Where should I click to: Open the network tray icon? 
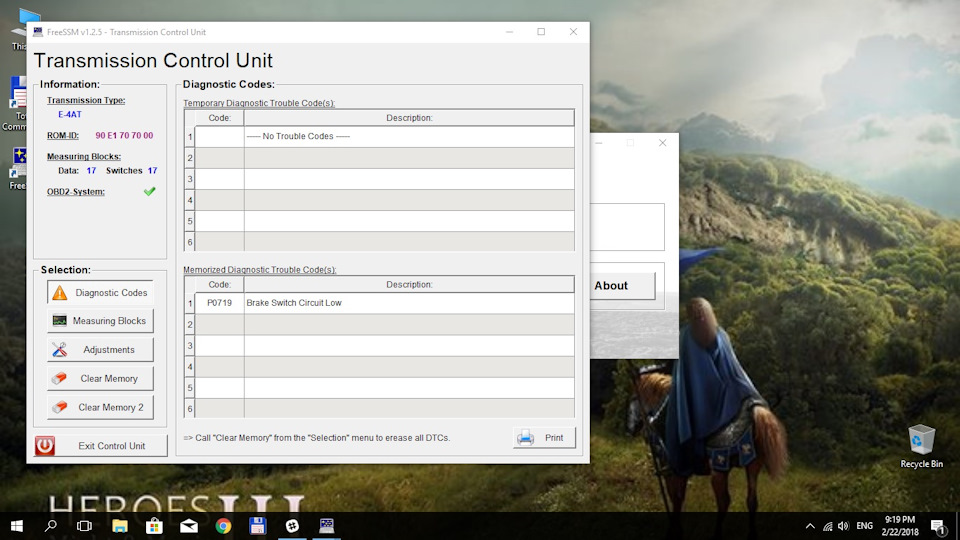[x=828, y=526]
